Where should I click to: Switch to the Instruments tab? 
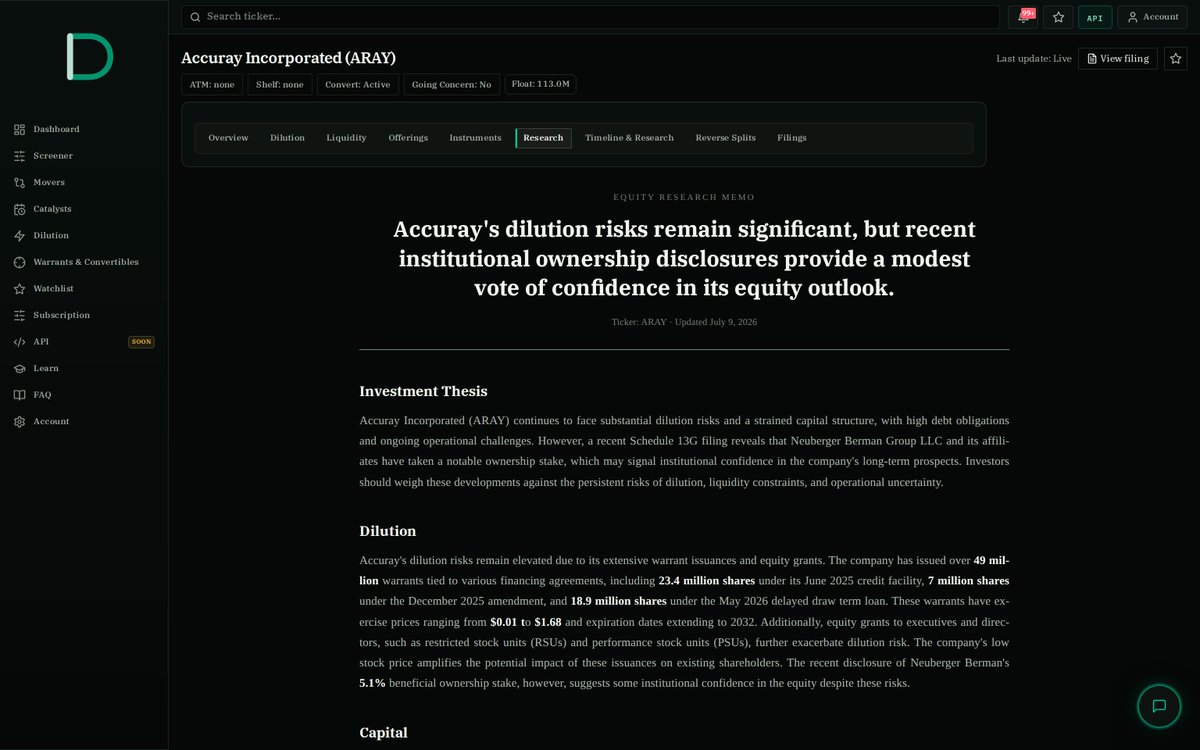pyautogui.click(x=475, y=138)
